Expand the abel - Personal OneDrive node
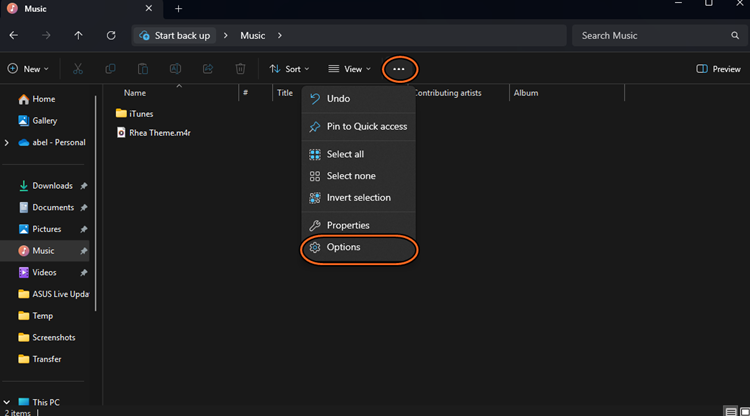This screenshot has height=416, width=750. 7,142
